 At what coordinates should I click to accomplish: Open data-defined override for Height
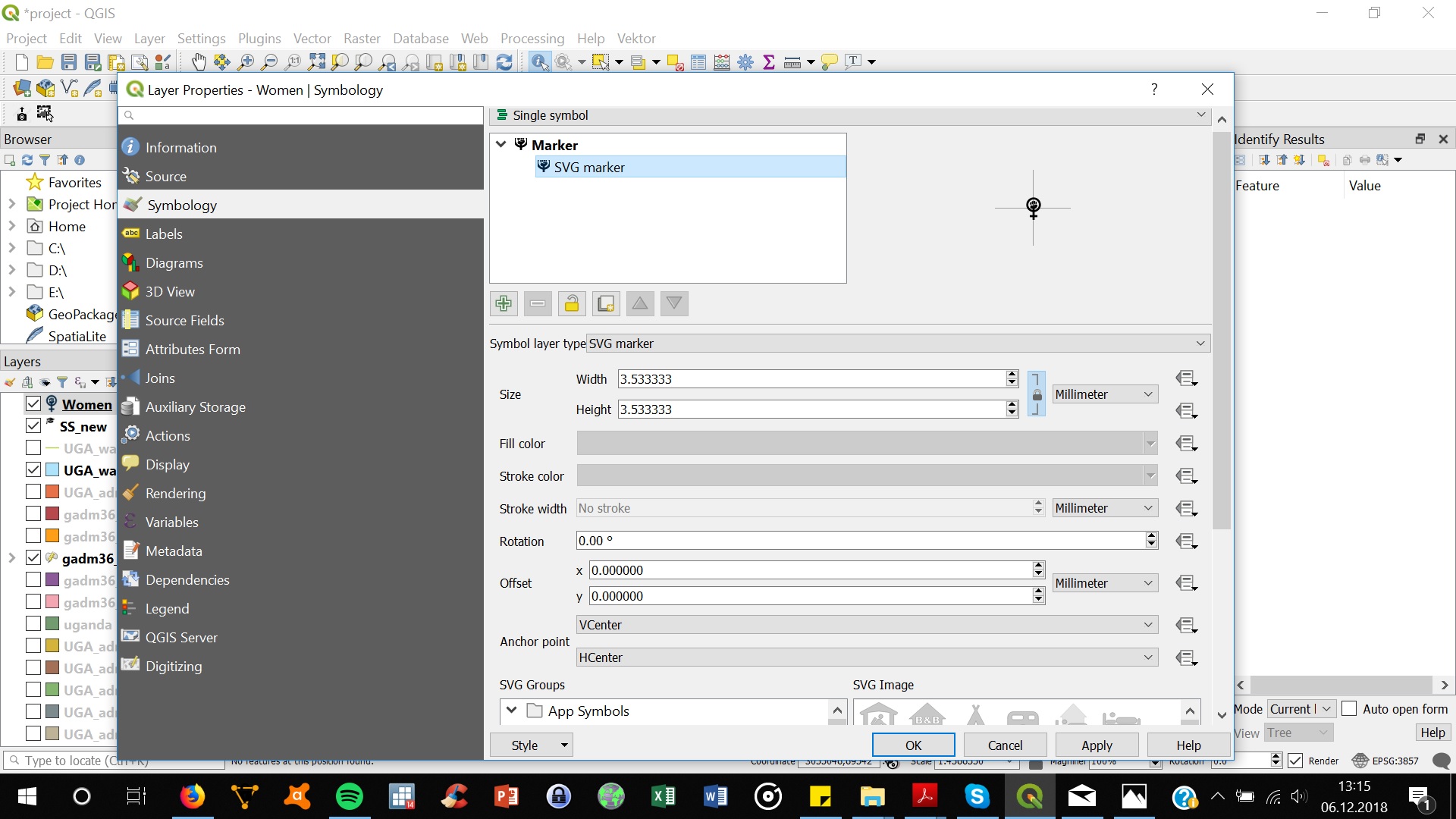click(x=1186, y=410)
